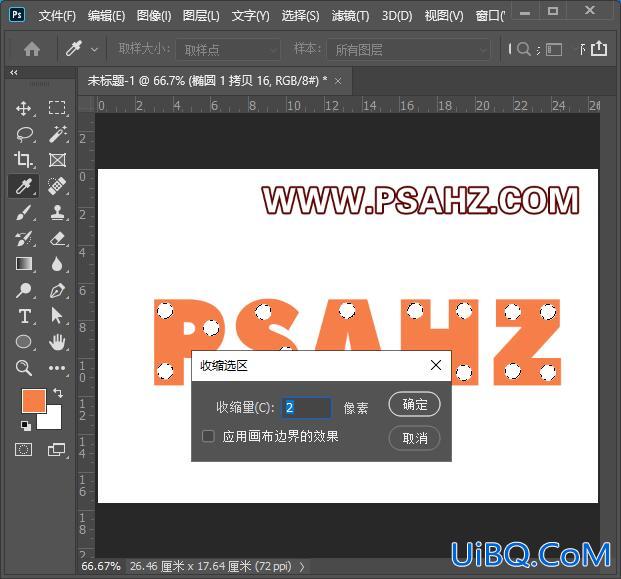Select the Hand tool
The width and height of the screenshot is (621, 579).
point(57,342)
